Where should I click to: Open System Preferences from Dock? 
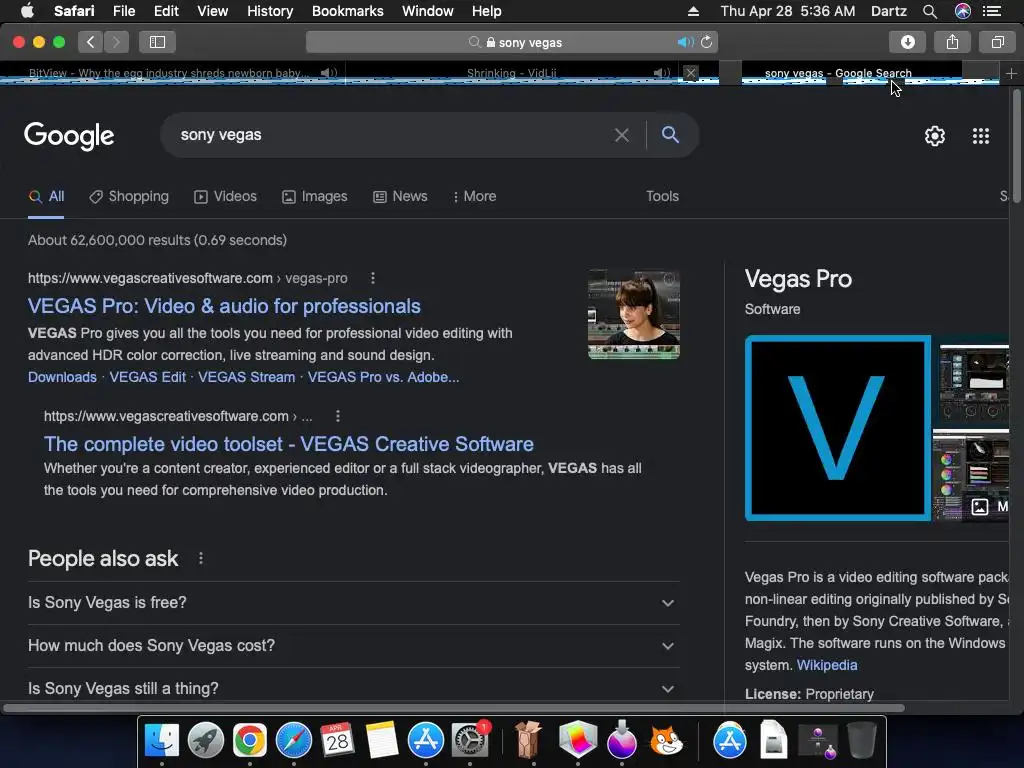[x=470, y=741]
